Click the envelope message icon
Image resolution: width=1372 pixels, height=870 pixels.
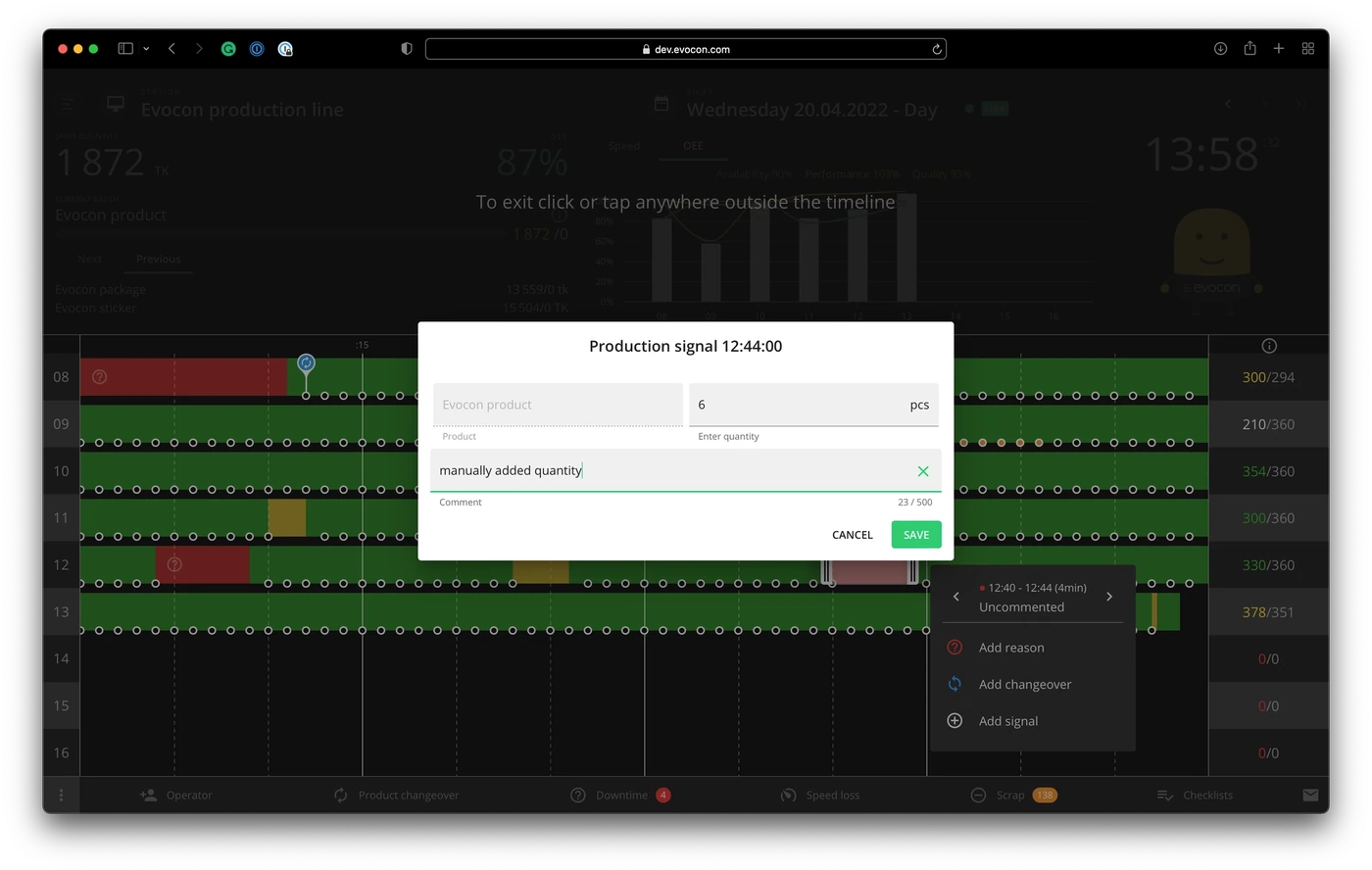(x=1310, y=795)
